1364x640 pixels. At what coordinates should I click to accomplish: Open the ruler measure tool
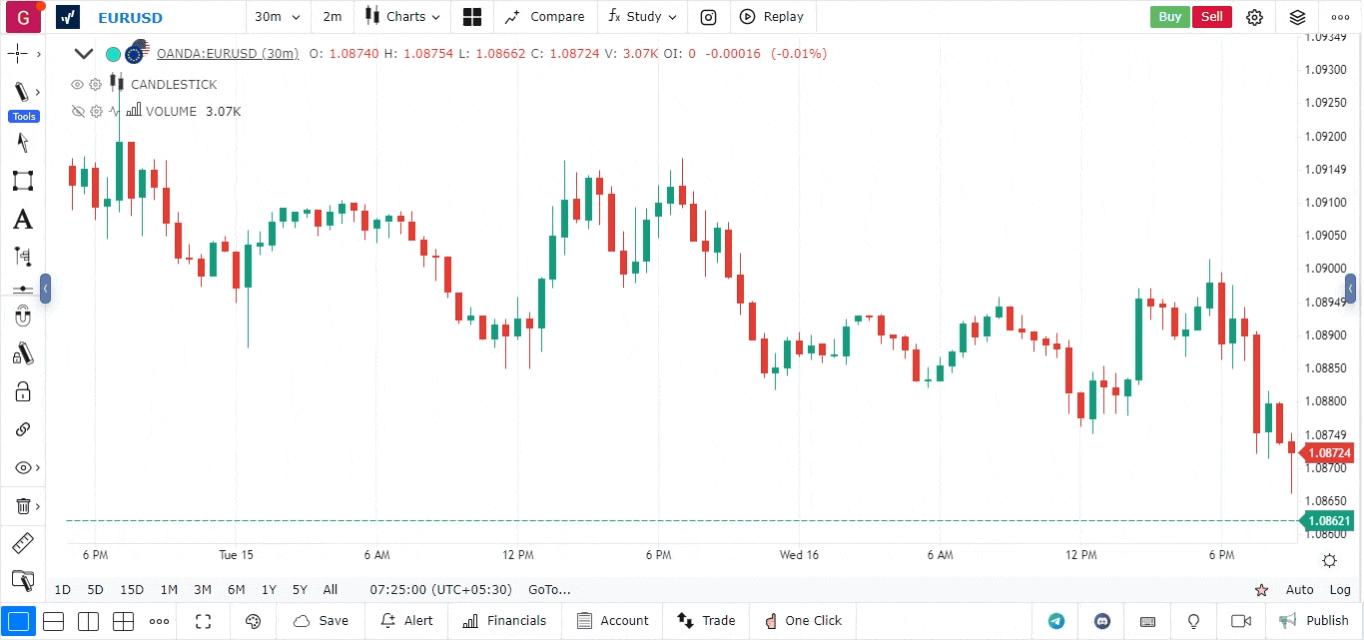[x=22, y=543]
